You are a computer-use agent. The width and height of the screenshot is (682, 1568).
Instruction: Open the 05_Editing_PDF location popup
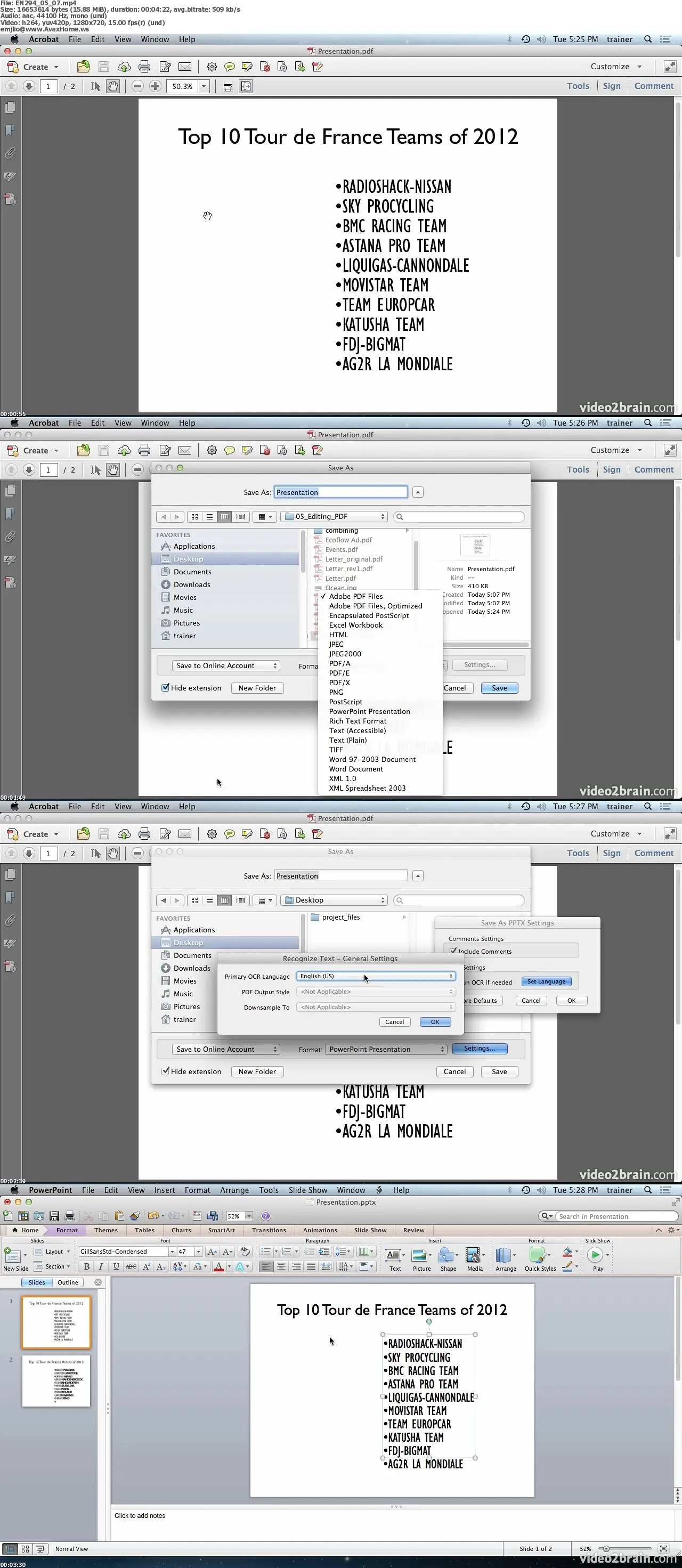point(334,516)
